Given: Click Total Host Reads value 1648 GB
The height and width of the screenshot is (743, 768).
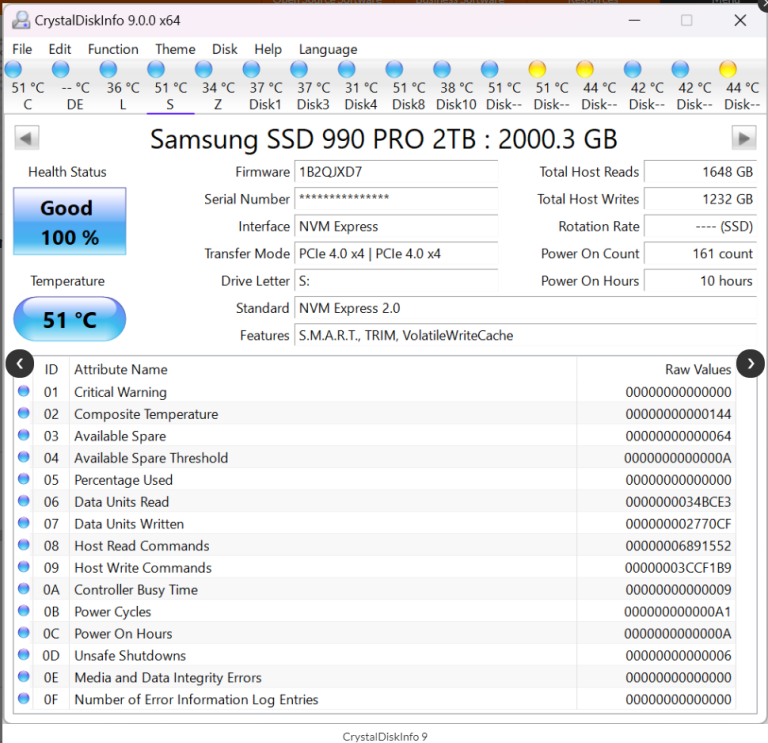Looking at the screenshot, I should pyautogui.click(x=700, y=172).
